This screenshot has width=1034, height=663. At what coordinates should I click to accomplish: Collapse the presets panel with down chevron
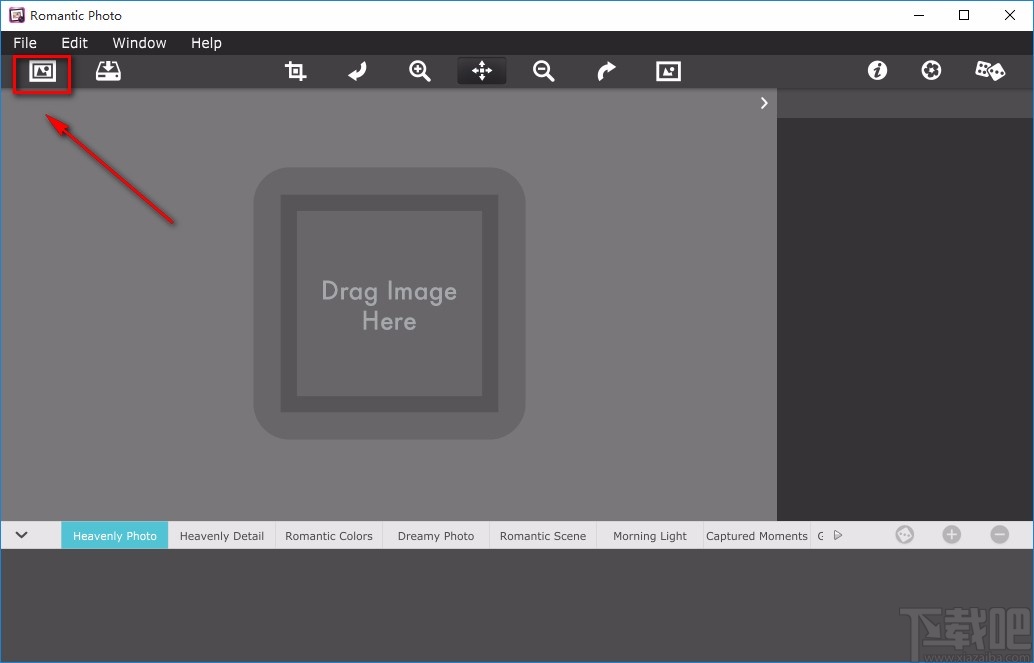22,535
